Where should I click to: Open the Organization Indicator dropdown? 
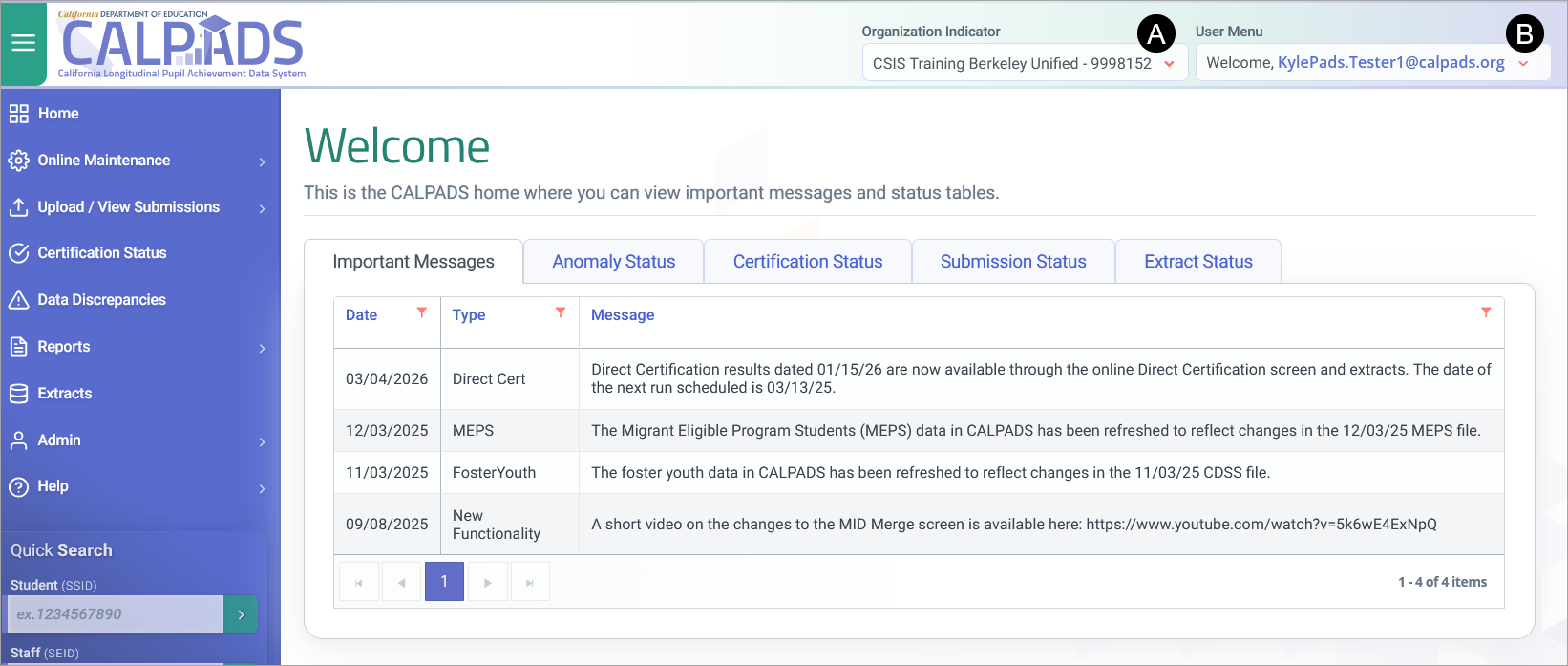pos(1025,64)
